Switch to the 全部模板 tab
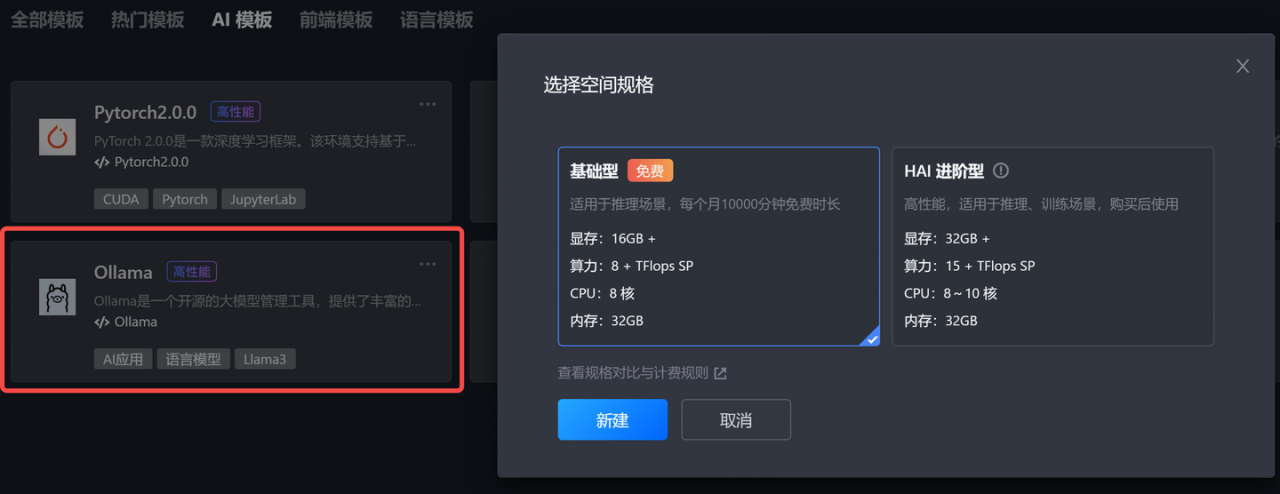The width and height of the screenshot is (1280, 494). click(47, 20)
